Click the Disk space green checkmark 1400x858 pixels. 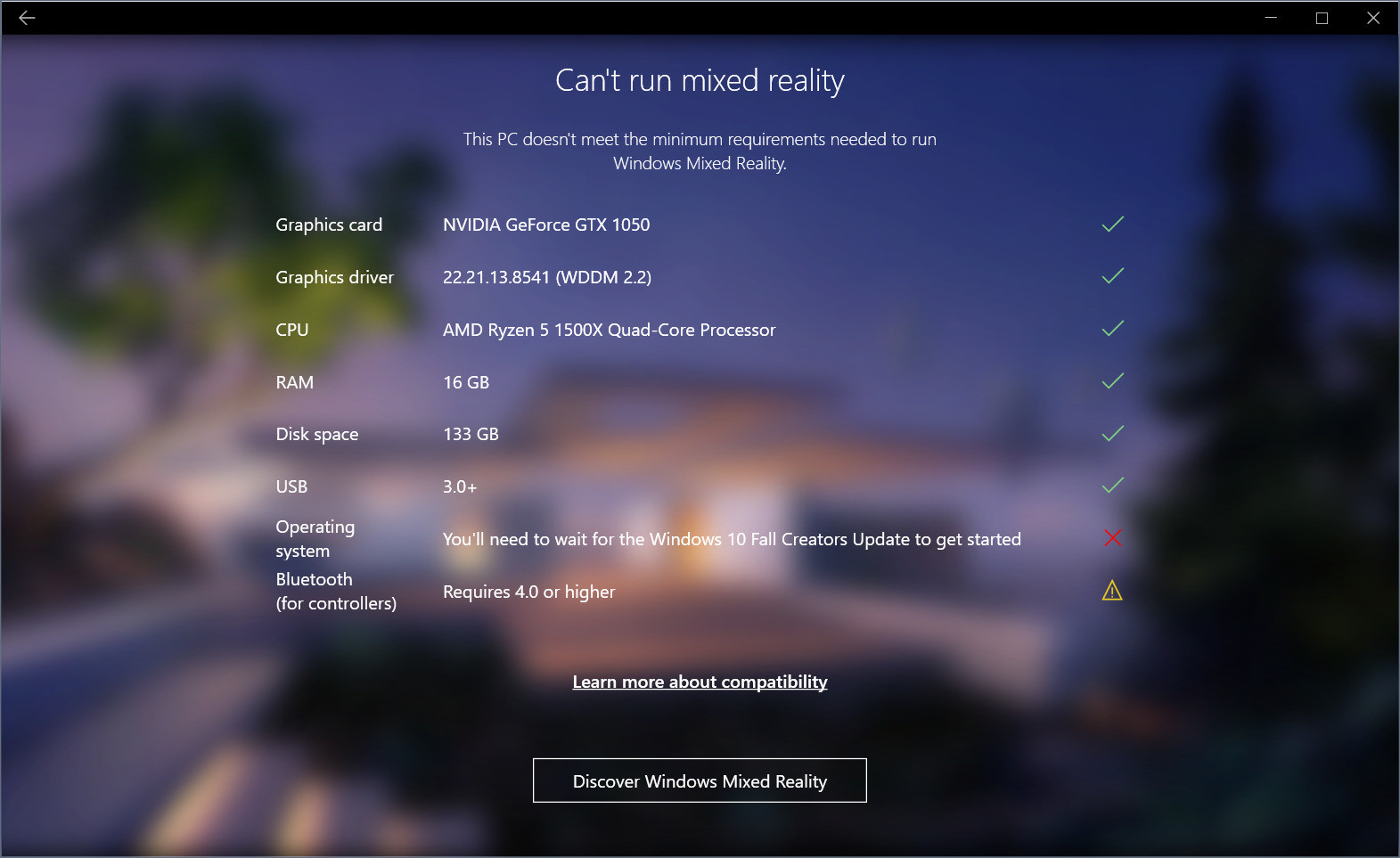(x=1112, y=434)
